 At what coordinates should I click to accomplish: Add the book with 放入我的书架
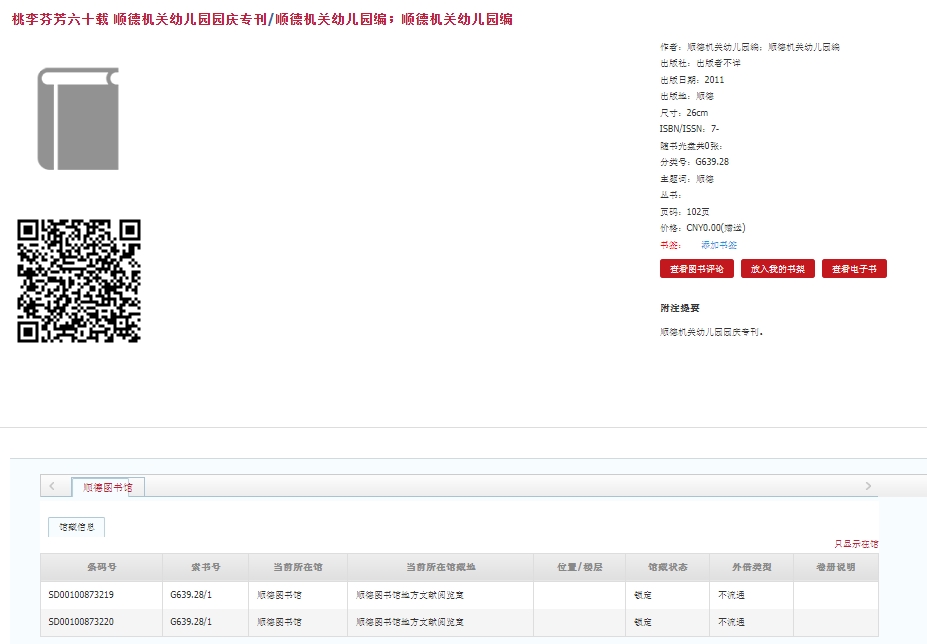(777, 269)
